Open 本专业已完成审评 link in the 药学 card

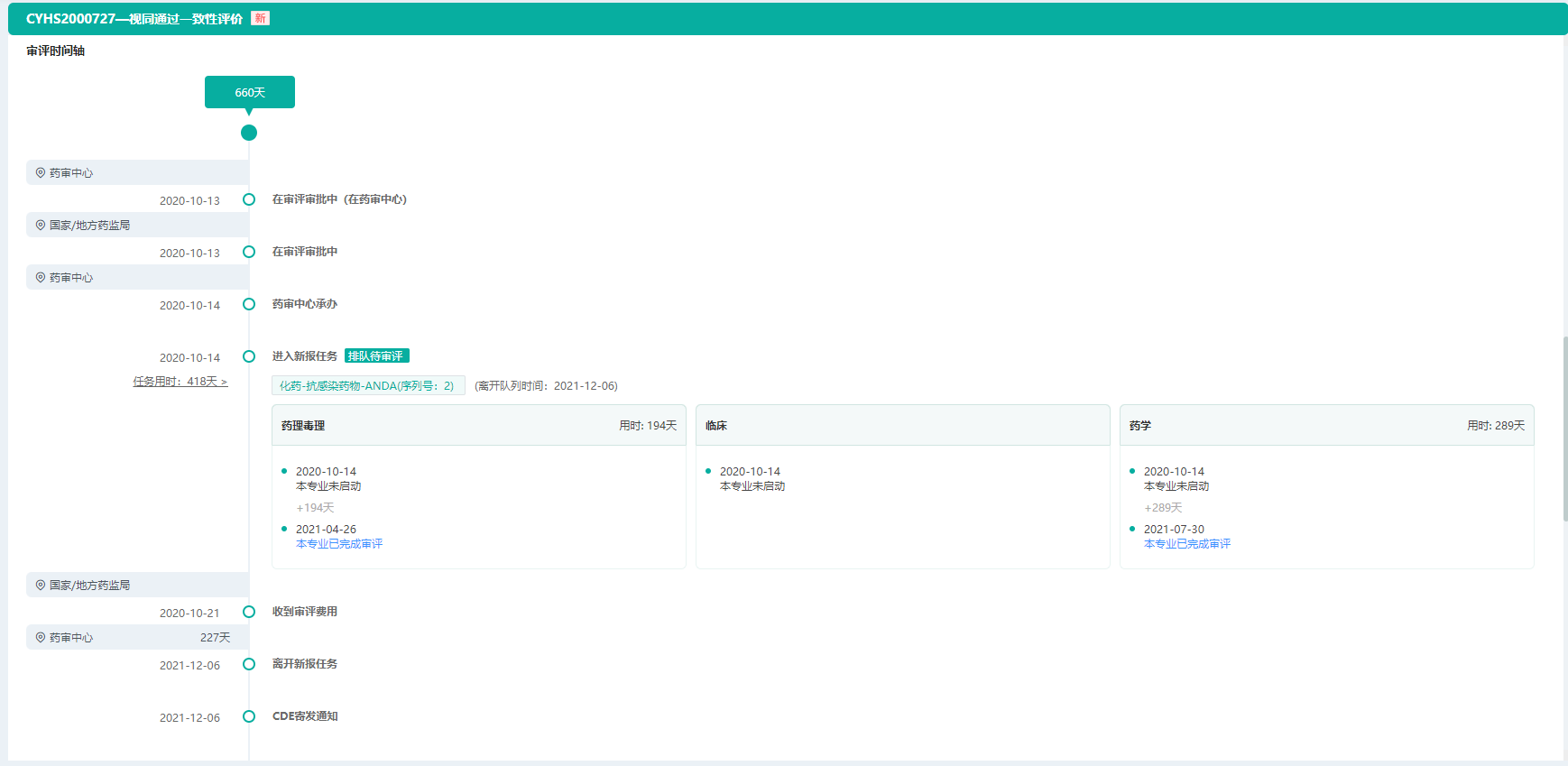[x=1187, y=544]
